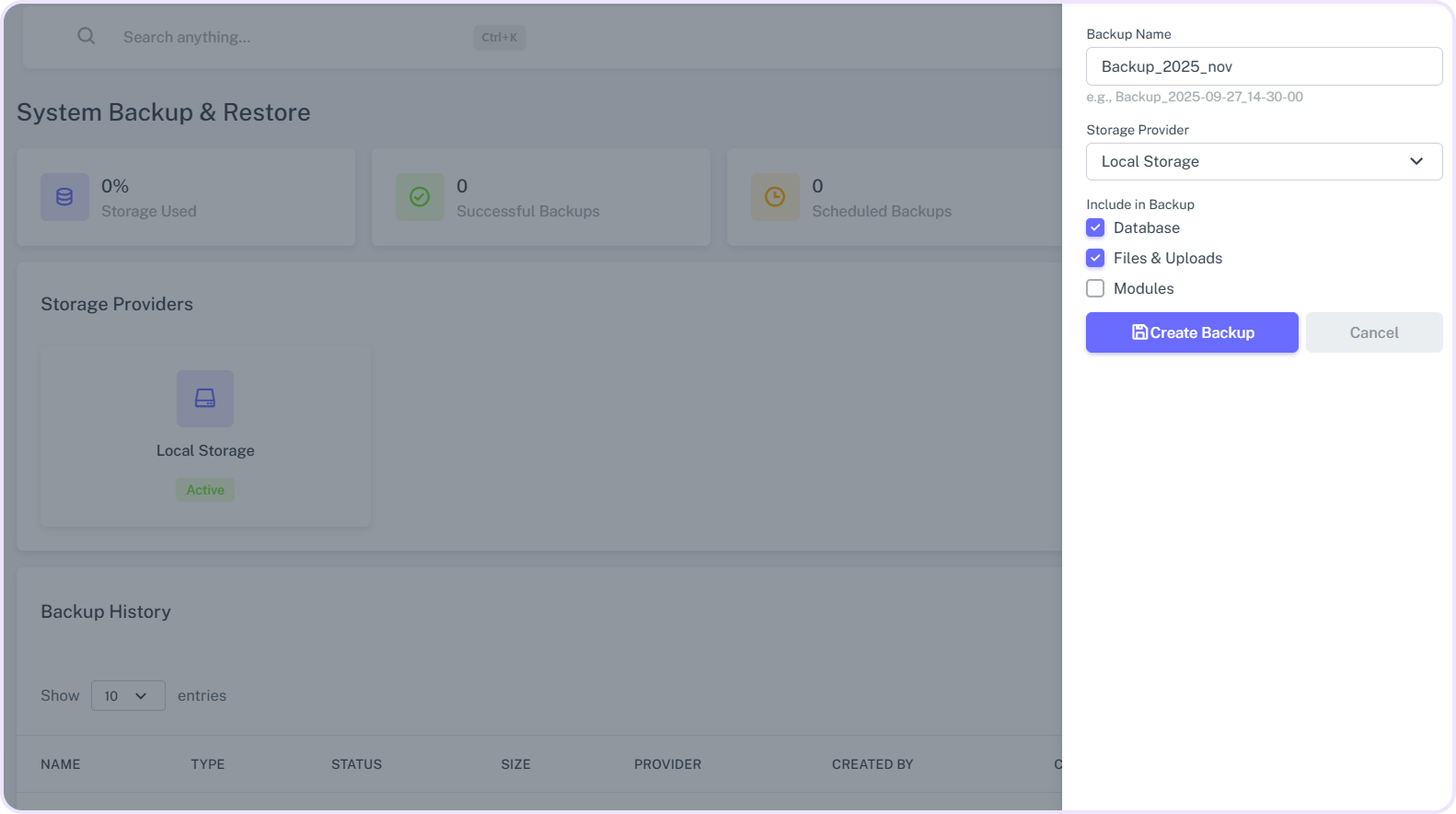This screenshot has width=1456, height=814.
Task: Open the Storage Provider dropdown
Action: [x=1263, y=162]
